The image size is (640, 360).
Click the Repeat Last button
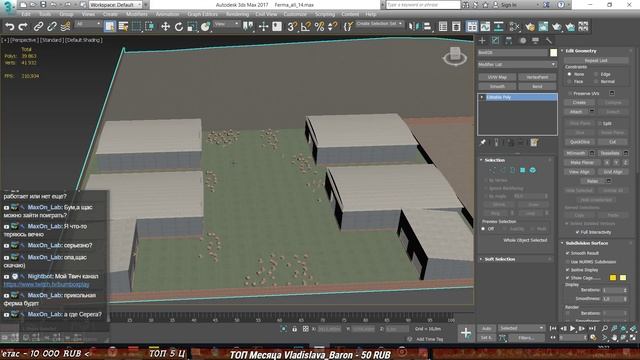click(x=596, y=60)
